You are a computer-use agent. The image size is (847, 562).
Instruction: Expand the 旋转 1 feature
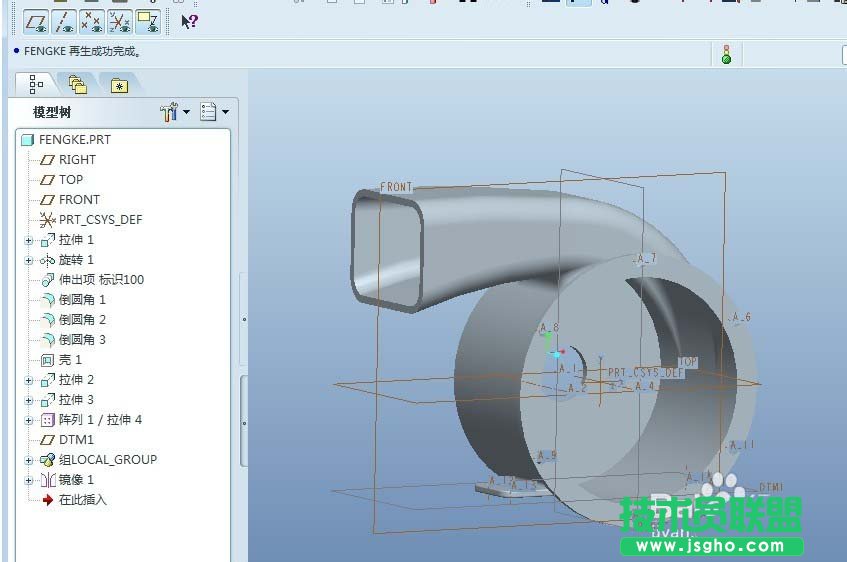pyautogui.click(x=29, y=260)
